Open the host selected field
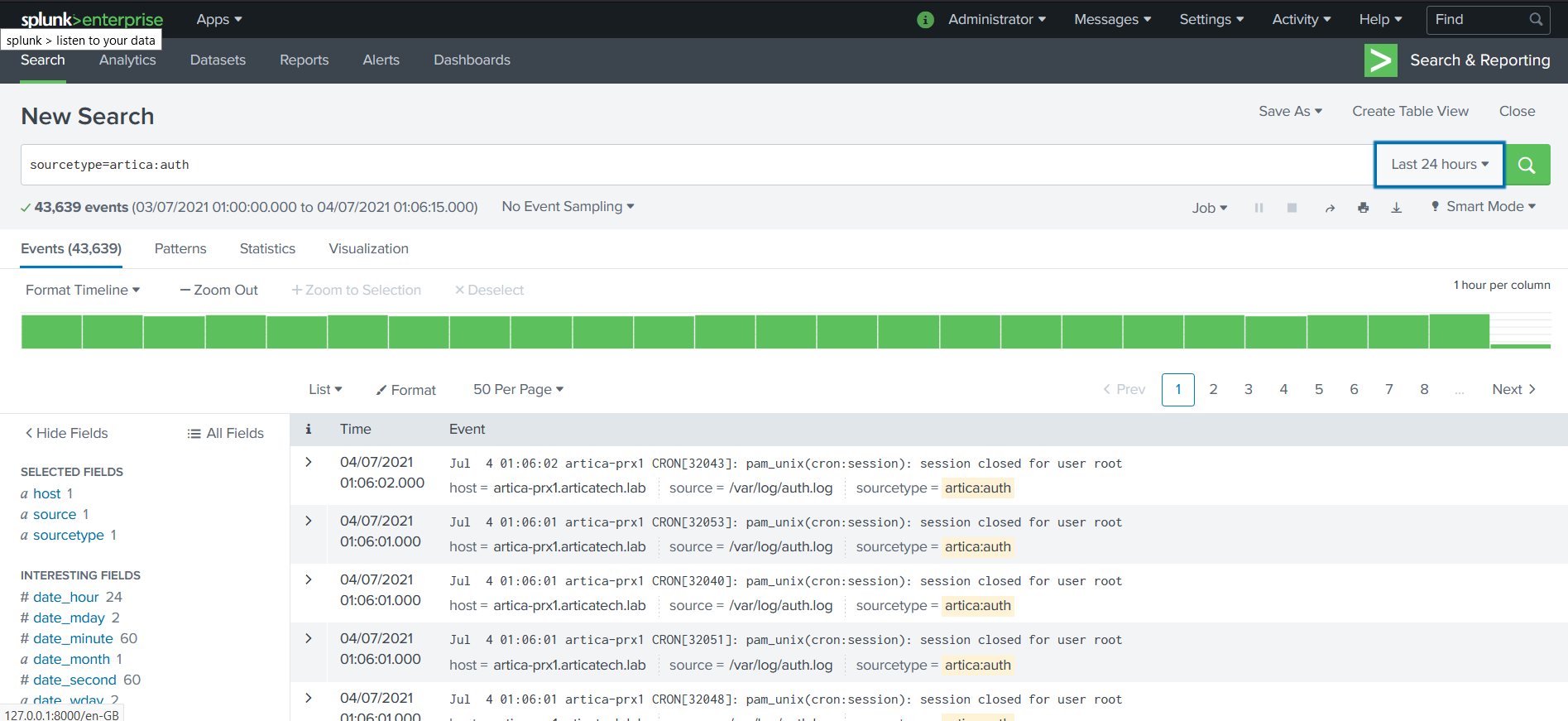 pos(46,493)
